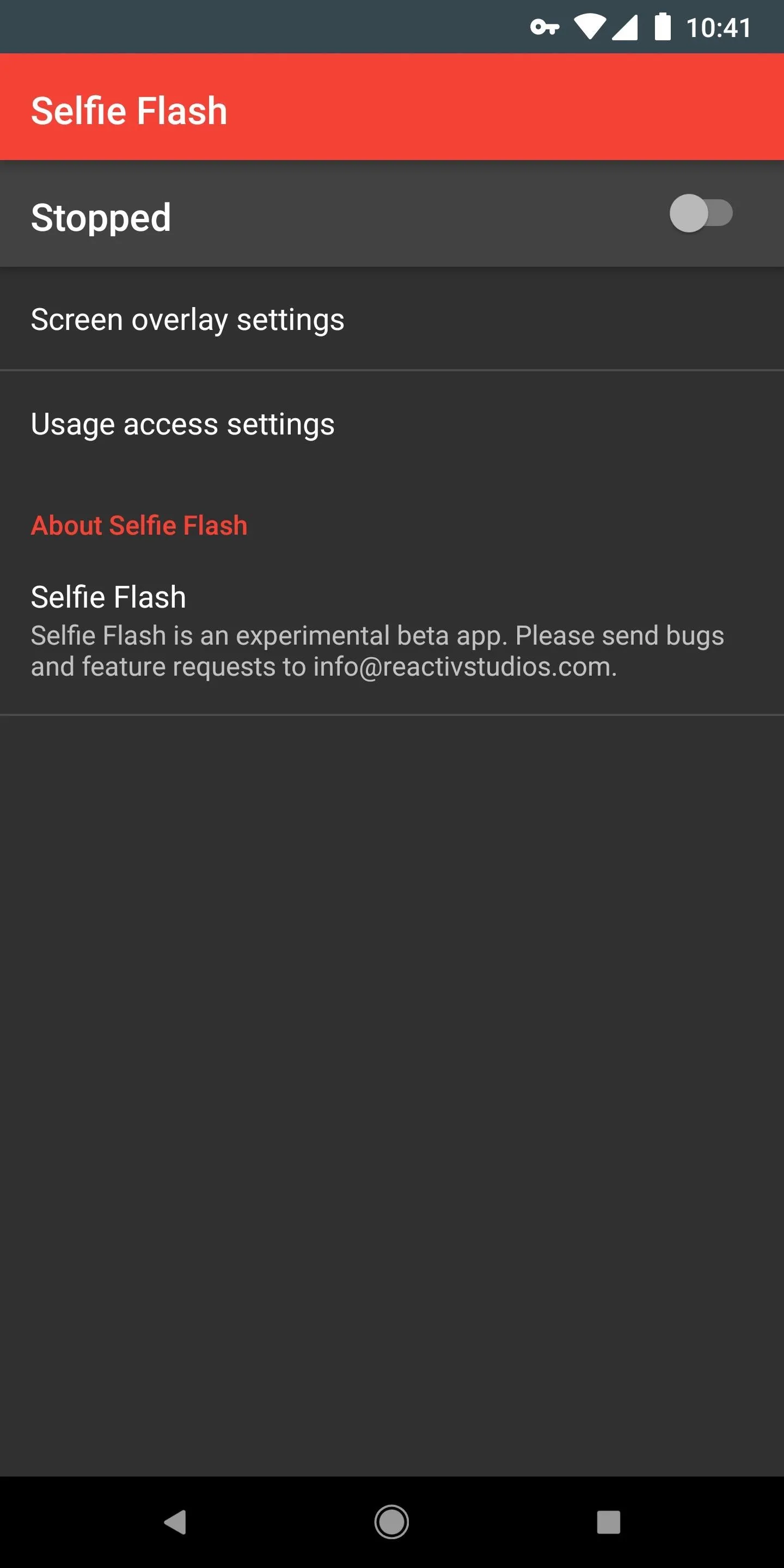Click the info@reactivstudios.com email text
The width and height of the screenshot is (784, 1568).
click(x=465, y=666)
